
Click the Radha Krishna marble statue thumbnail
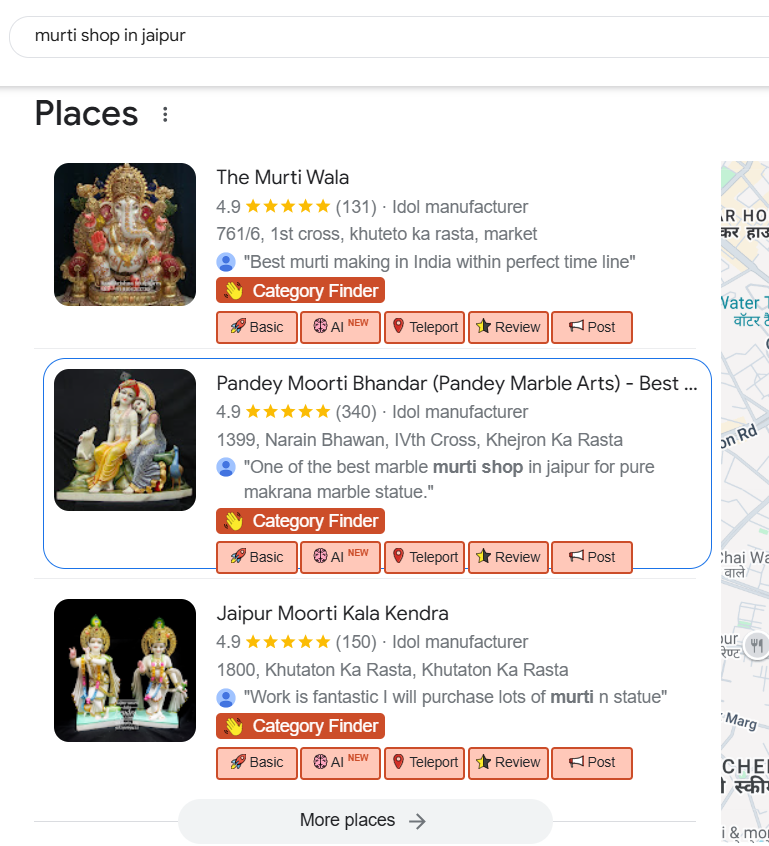tap(125, 440)
